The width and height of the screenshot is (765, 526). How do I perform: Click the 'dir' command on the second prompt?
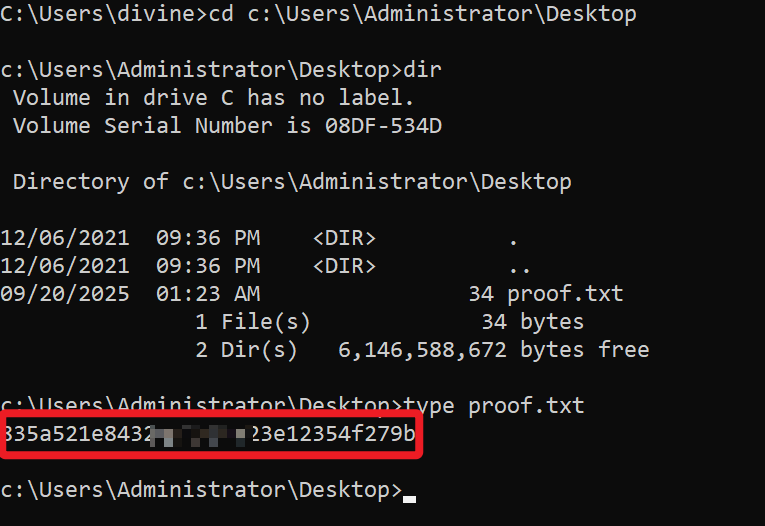pos(423,70)
